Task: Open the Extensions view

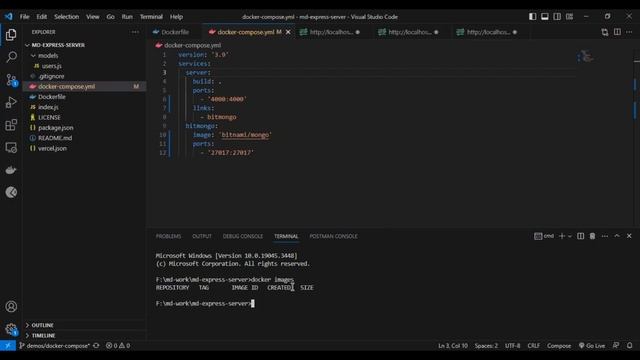Action: (11, 125)
